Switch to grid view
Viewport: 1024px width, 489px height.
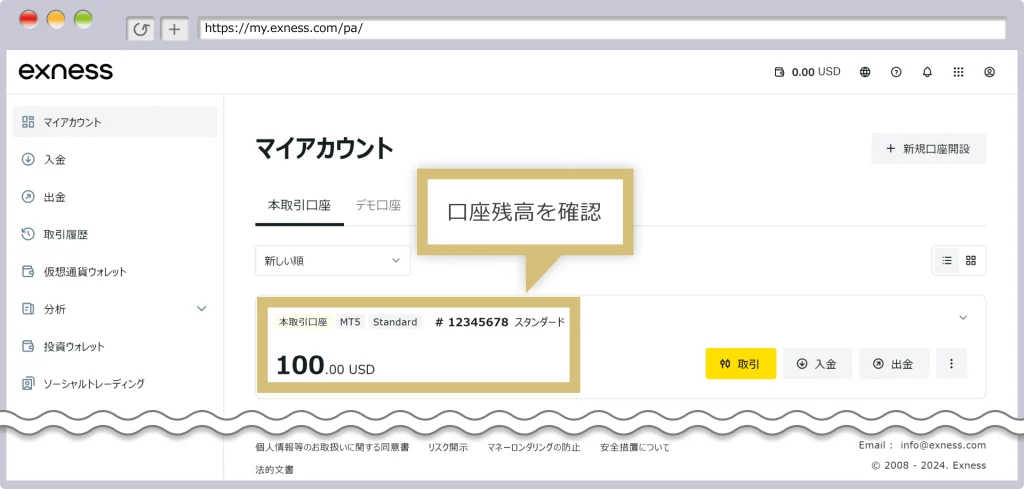click(x=971, y=260)
